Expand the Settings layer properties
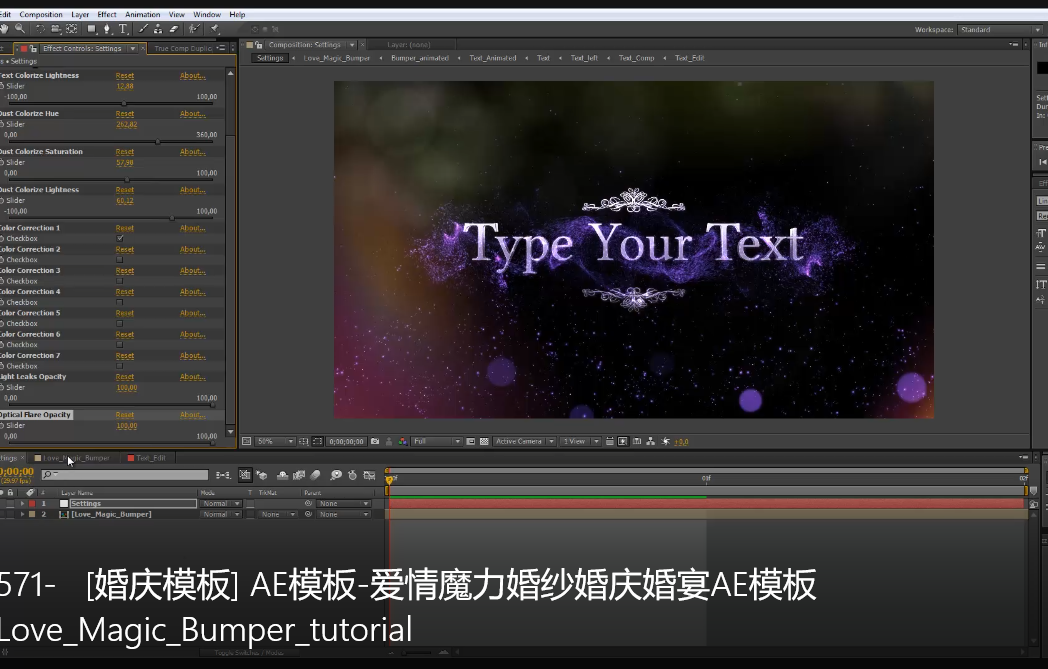 23,503
